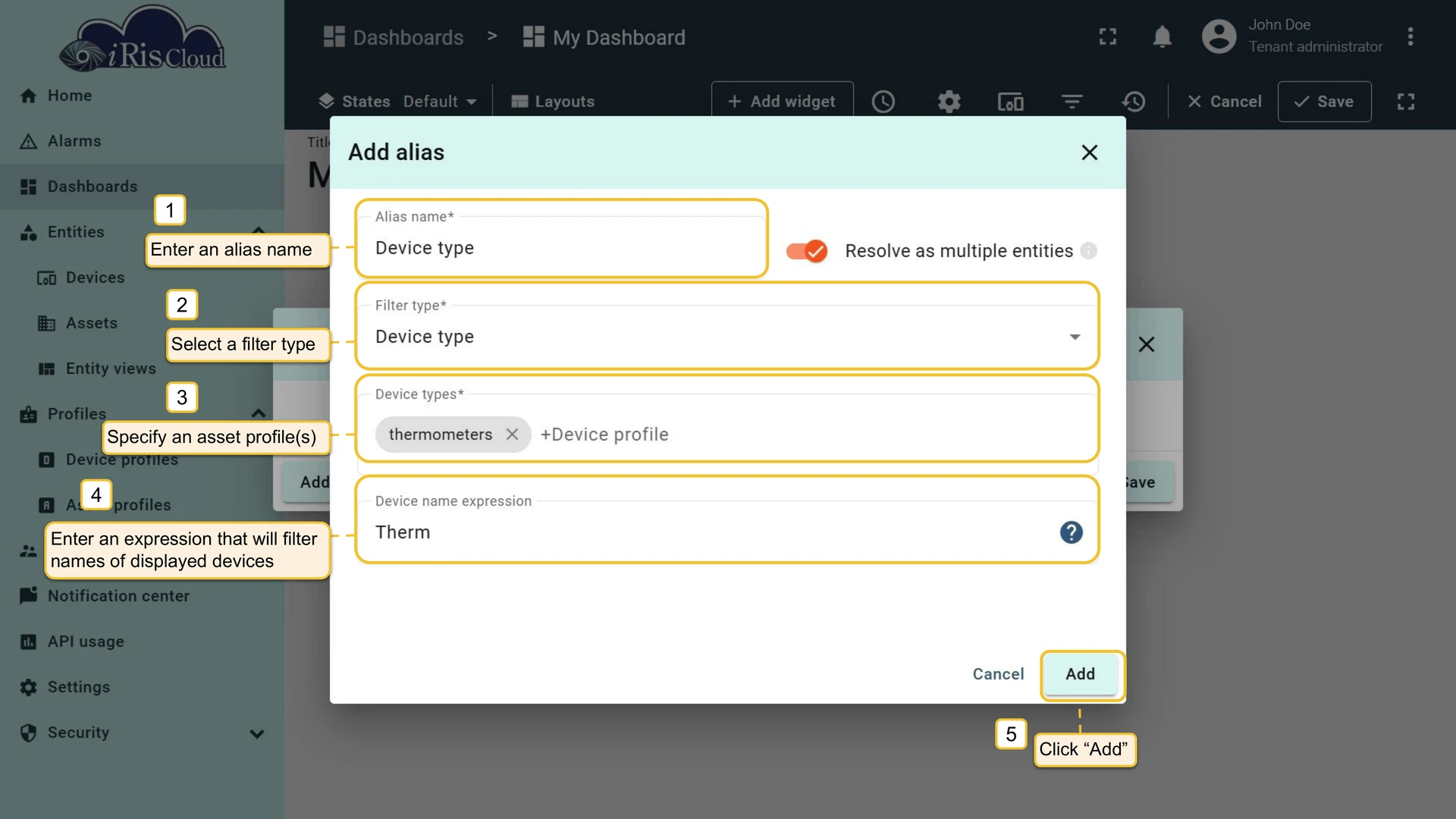Toggle Resolve as multiple entities switch

click(806, 251)
